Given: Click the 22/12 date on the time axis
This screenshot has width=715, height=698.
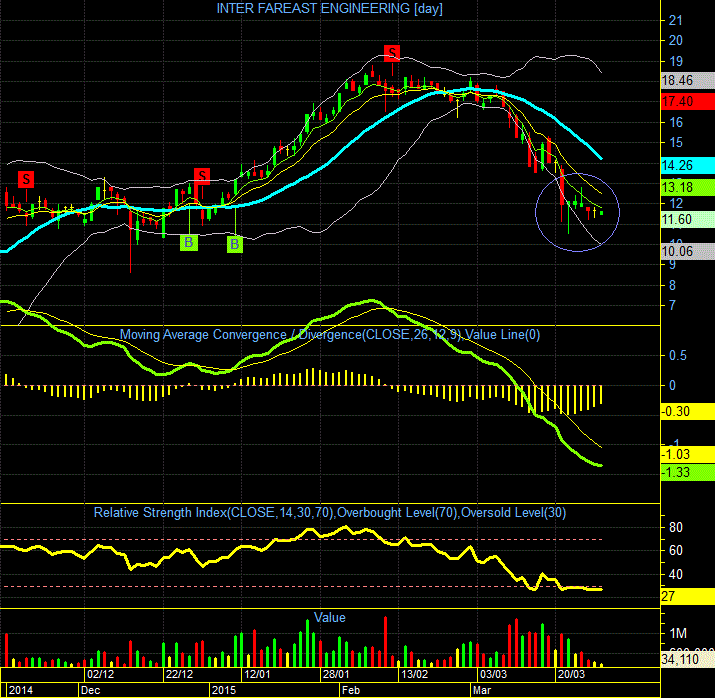Looking at the screenshot, I should click(x=179, y=674).
